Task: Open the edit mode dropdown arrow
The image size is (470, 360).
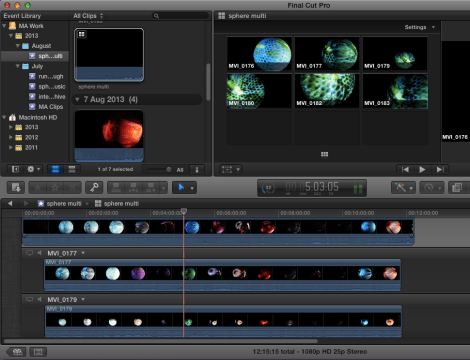Action: (163, 188)
